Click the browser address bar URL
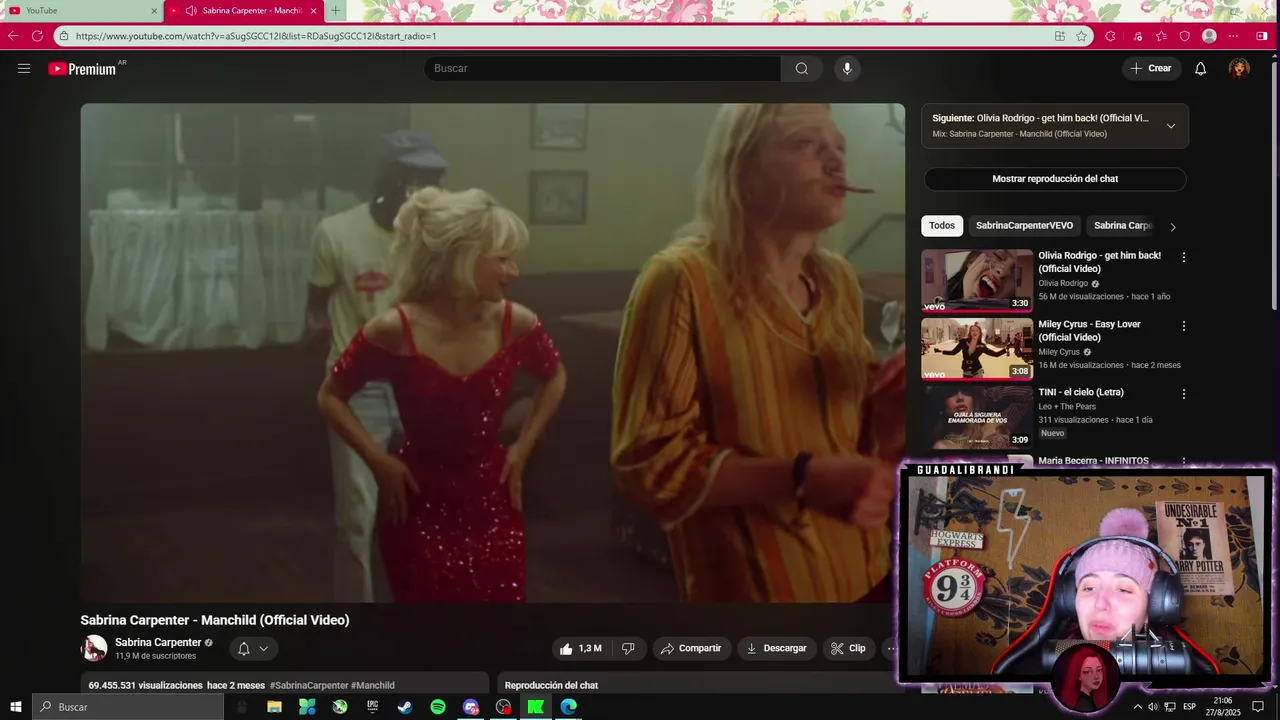Image resolution: width=1280 pixels, height=720 pixels. [256, 36]
